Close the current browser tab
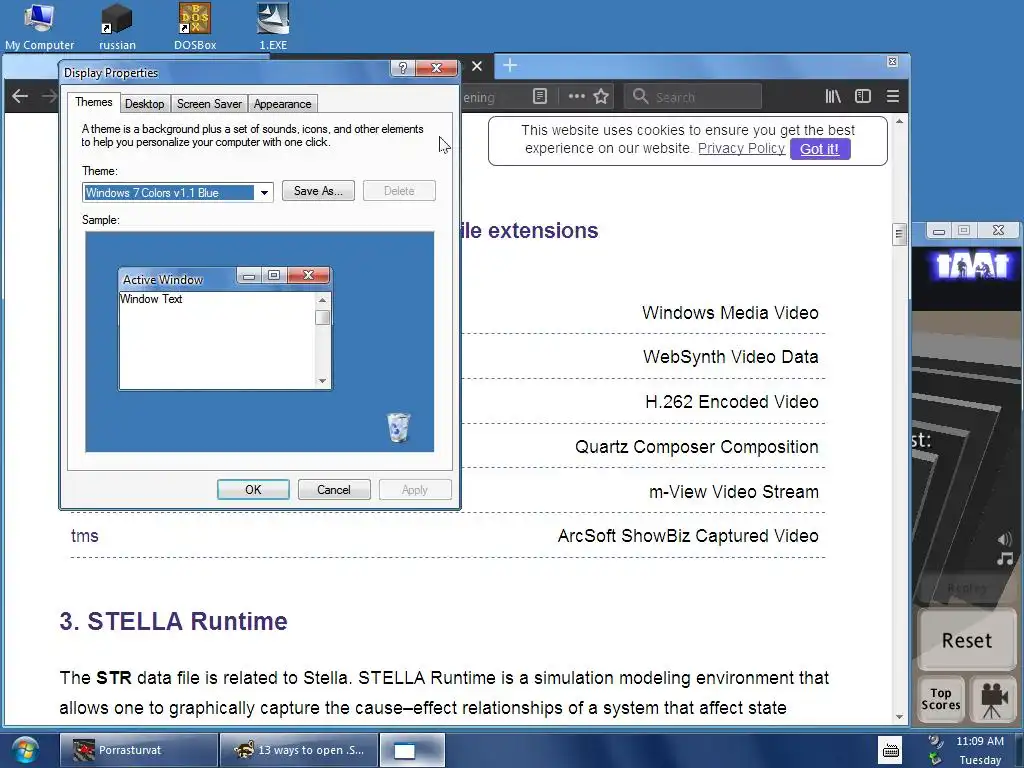Image resolution: width=1024 pixels, height=768 pixels. click(x=477, y=66)
